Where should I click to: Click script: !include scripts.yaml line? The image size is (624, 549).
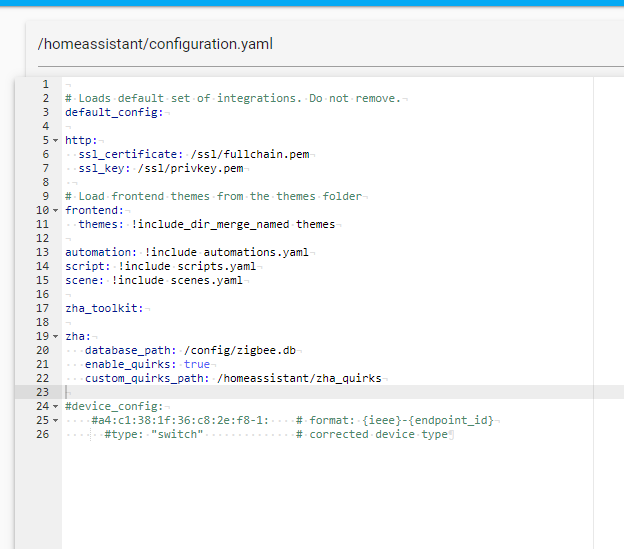(160, 267)
